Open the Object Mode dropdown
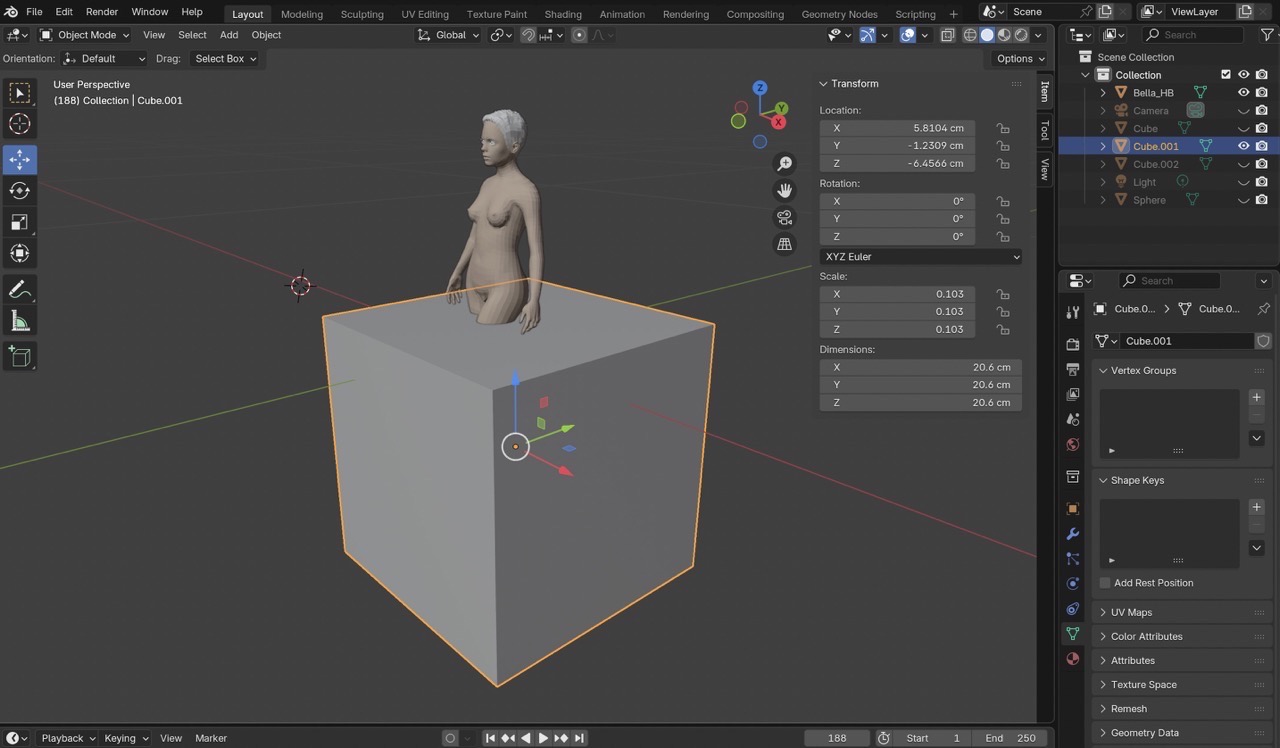Image resolution: width=1280 pixels, height=748 pixels. coord(86,35)
